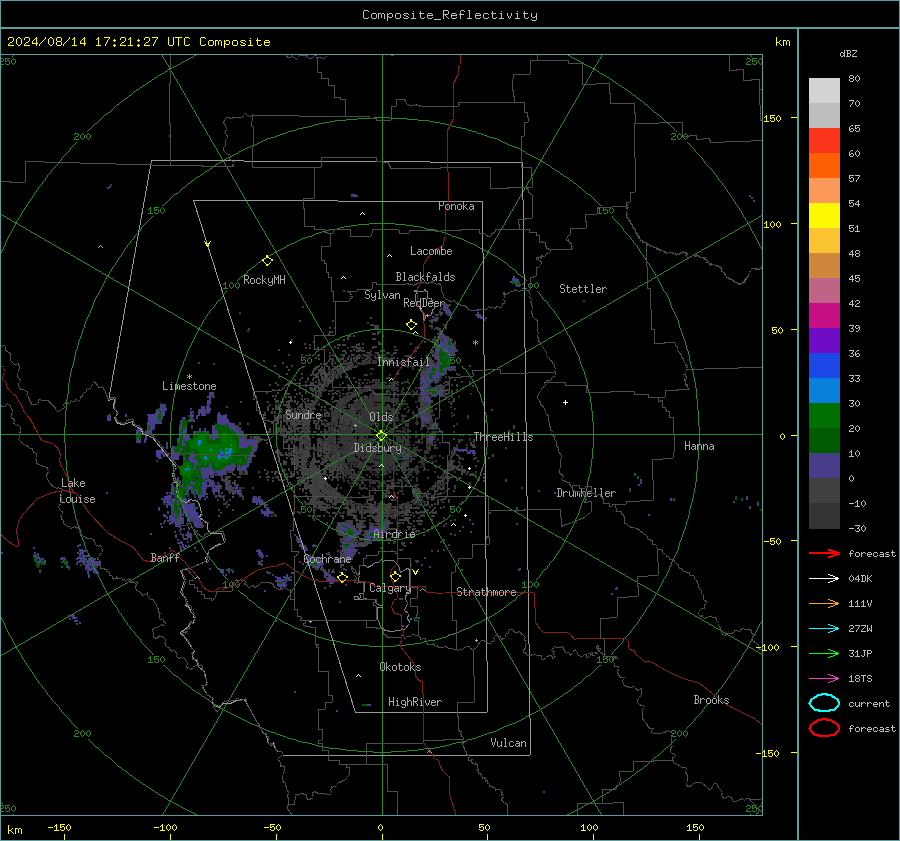Click the Innisfail city label
The width and height of the screenshot is (900, 841).
tap(403, 362)
